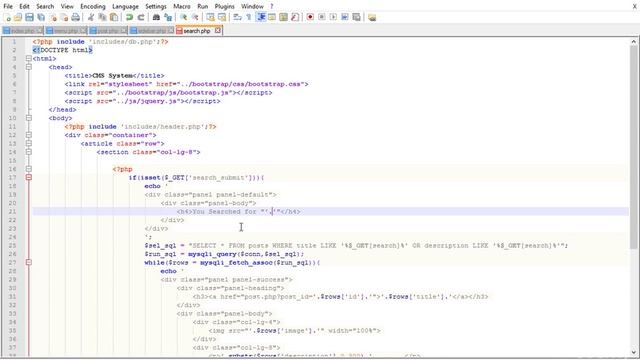
Task: Click the Copy toolbar icon
Action: tap(102, 17)
